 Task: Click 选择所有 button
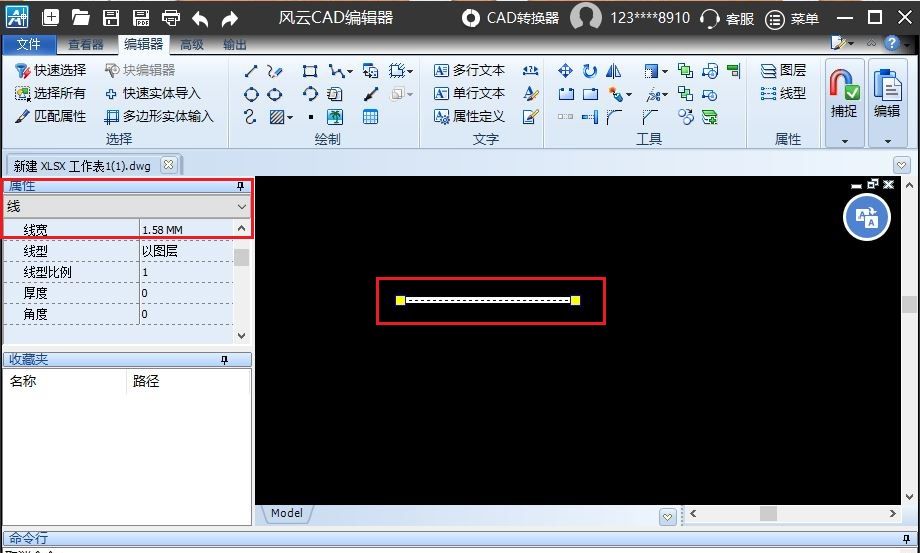50,93
